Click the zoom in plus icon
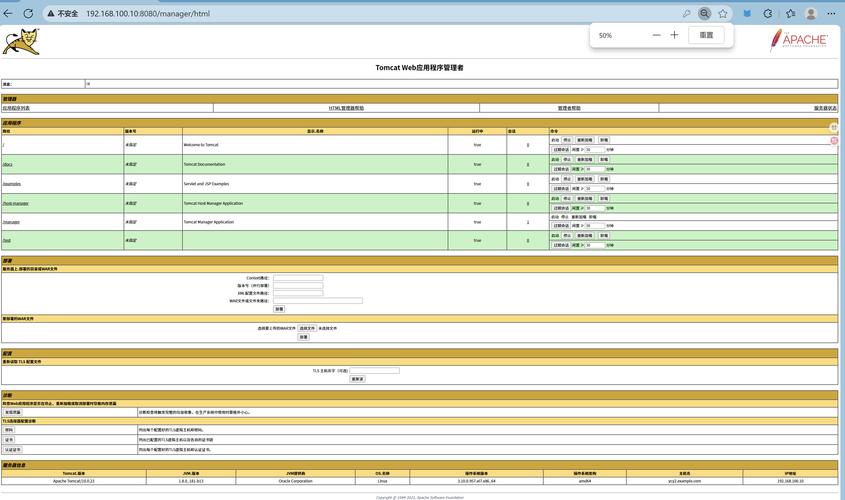Viewport: 845px width, 500px height. [x=674, y=35]
